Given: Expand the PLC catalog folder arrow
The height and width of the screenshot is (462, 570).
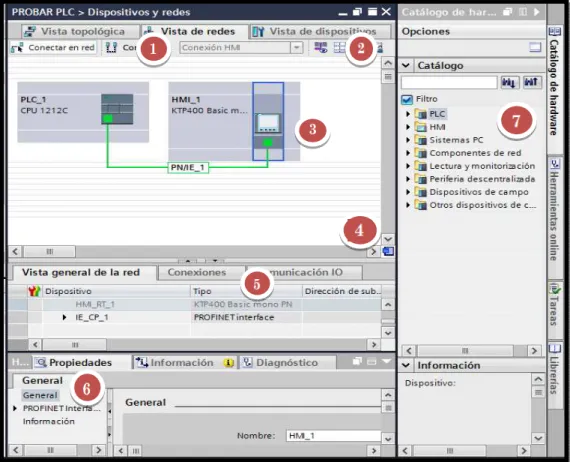Looking at the screenshot, I should pos(408,114).
